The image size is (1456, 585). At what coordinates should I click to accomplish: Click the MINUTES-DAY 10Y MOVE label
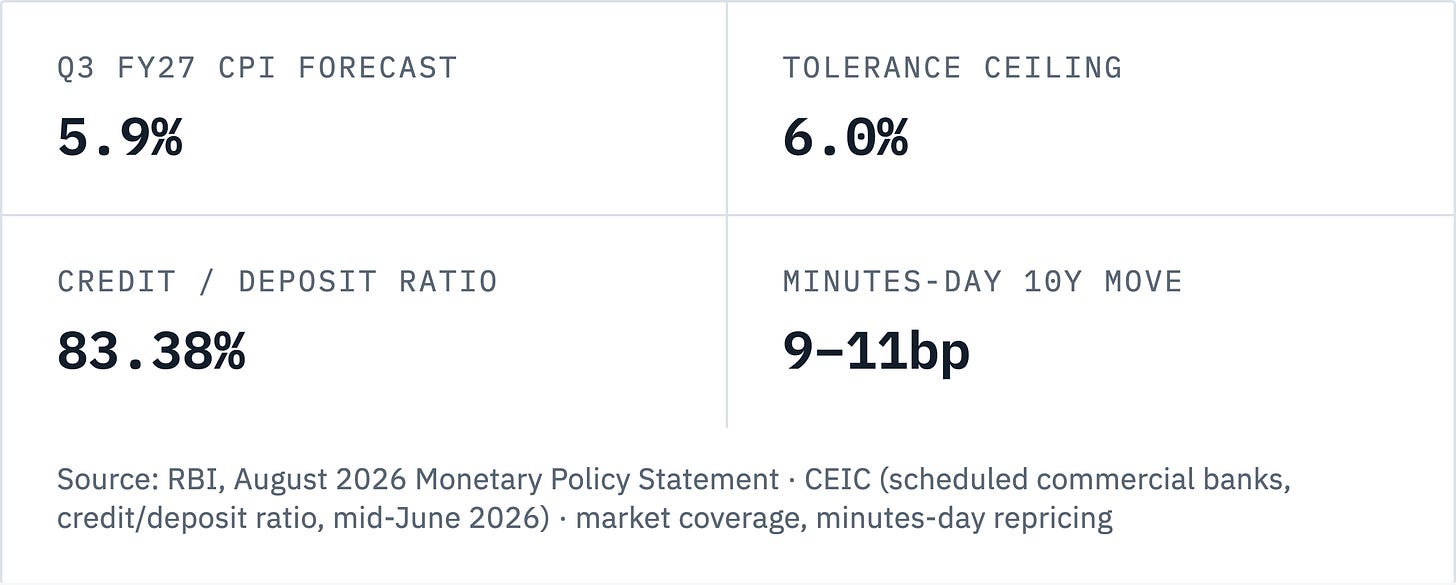click(982, 281)
